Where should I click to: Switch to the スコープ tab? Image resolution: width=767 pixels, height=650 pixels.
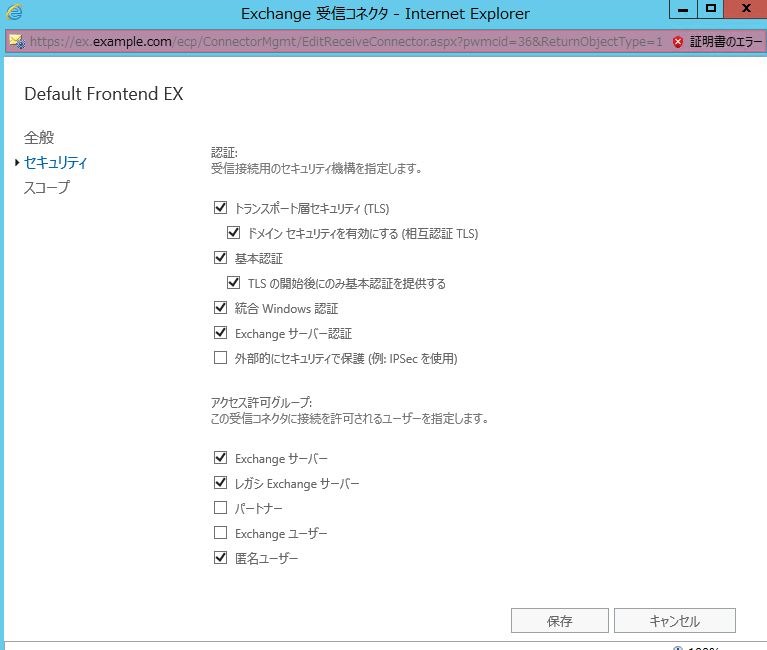(47, 187)
